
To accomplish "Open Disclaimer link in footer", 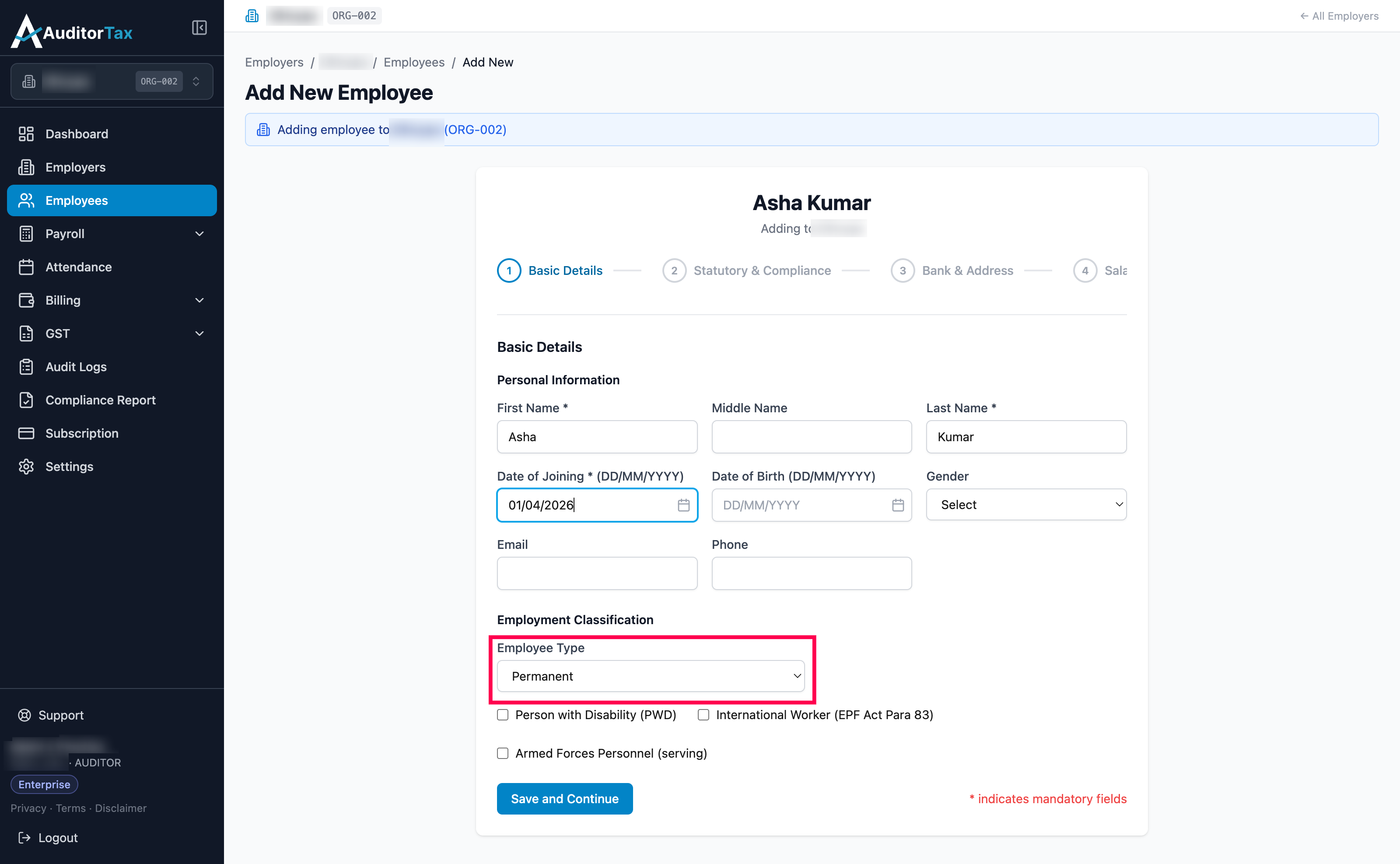I will [x=120, y=808].
